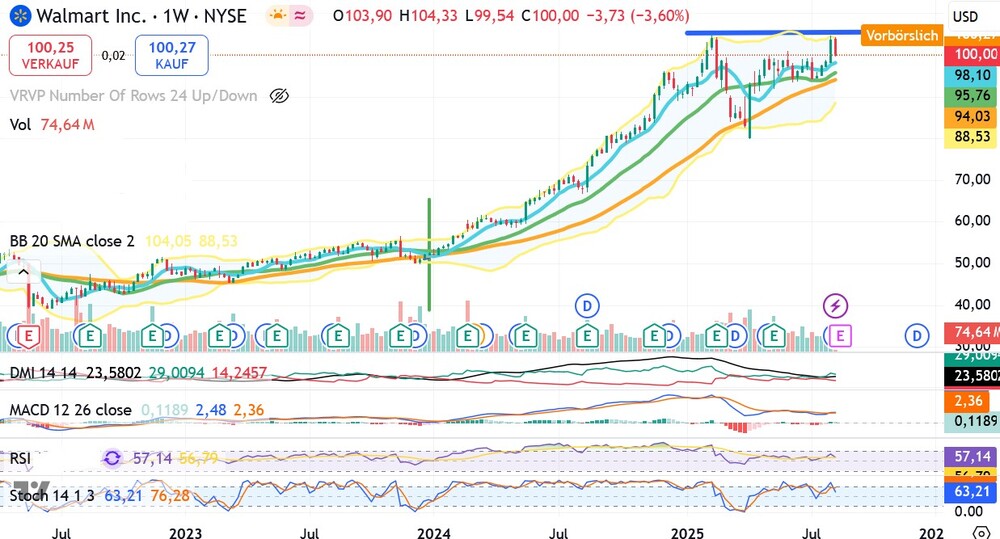Click the orange 94,03 price axis label
1000x539 pixels.
point(972,116)
